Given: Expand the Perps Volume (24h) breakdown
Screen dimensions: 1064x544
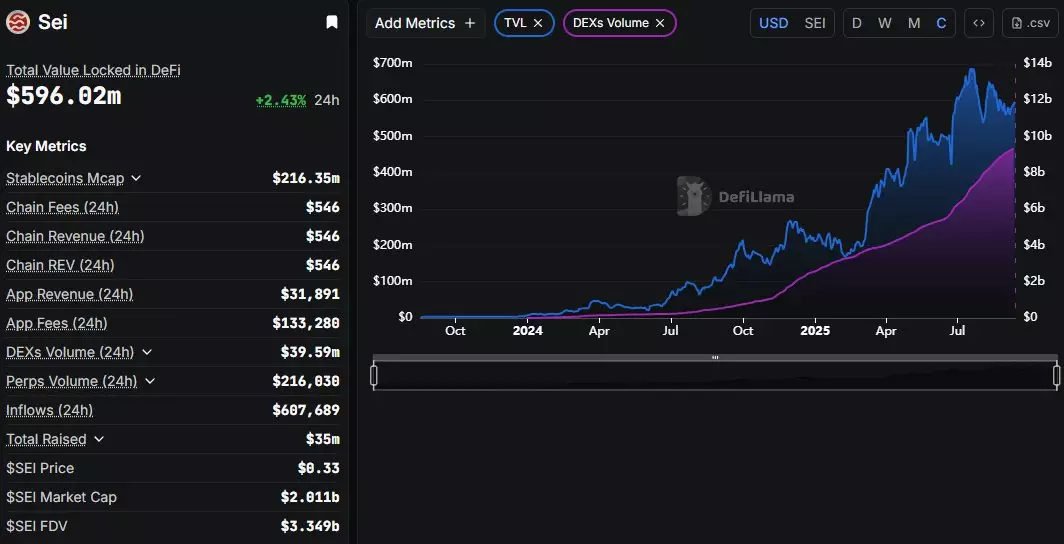Looking at the screenshot, I should pos(150,381).
